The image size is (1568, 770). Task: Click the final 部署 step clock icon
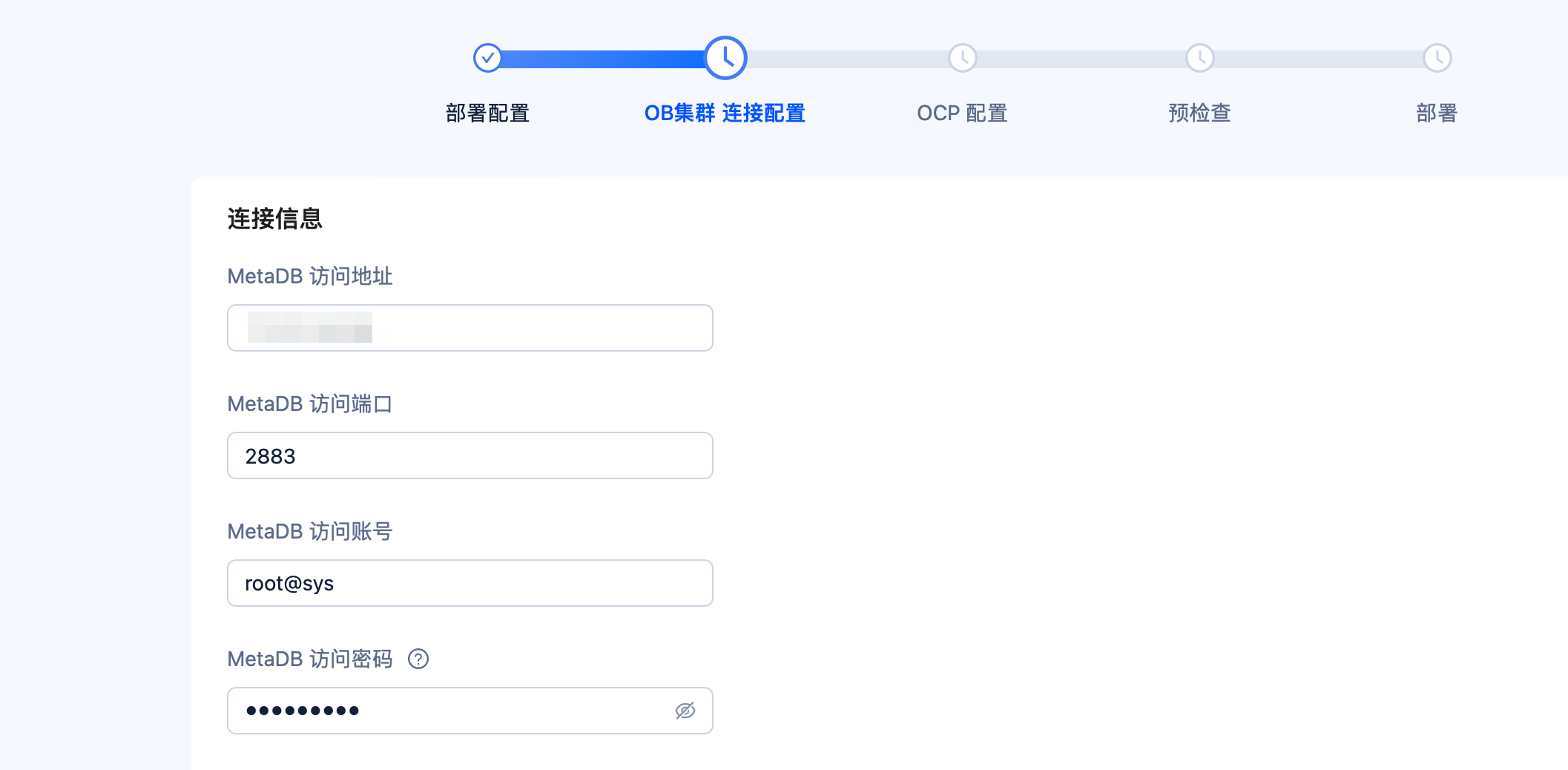(1437, 58)
